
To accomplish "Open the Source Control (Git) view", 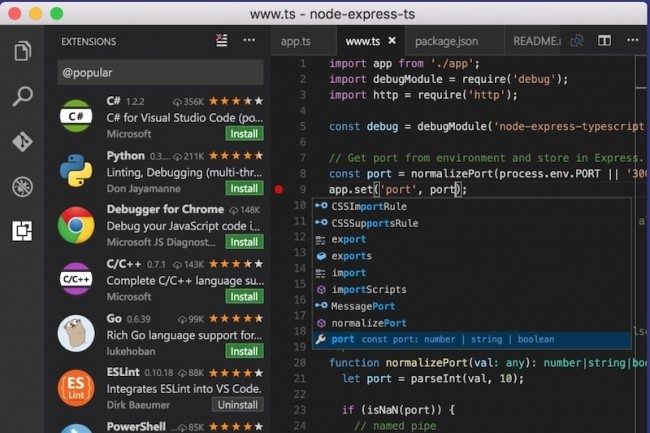I will pyautogui.click(x=22, y=141).
